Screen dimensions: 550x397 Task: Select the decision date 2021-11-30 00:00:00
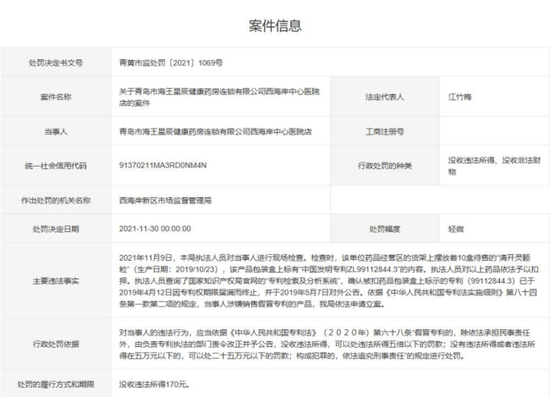155,229
